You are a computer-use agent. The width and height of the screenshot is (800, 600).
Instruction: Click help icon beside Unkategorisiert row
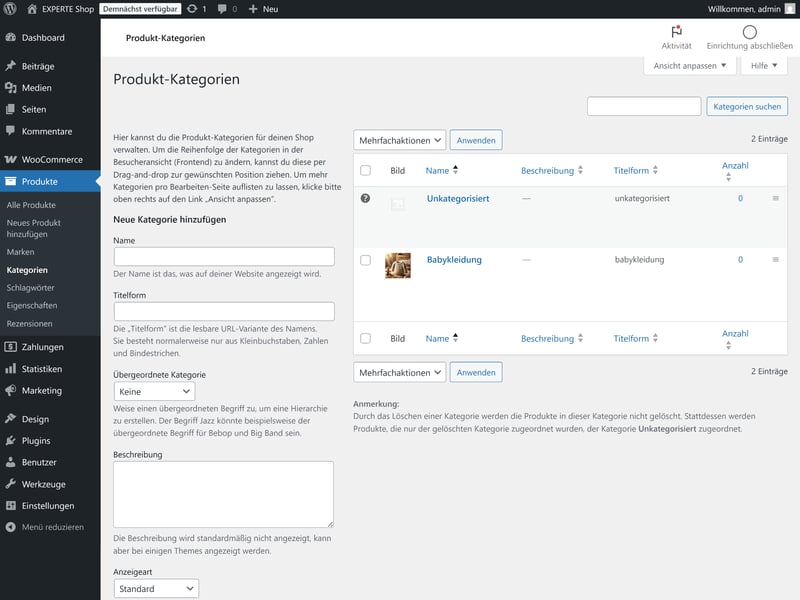[x=365, y=199]
